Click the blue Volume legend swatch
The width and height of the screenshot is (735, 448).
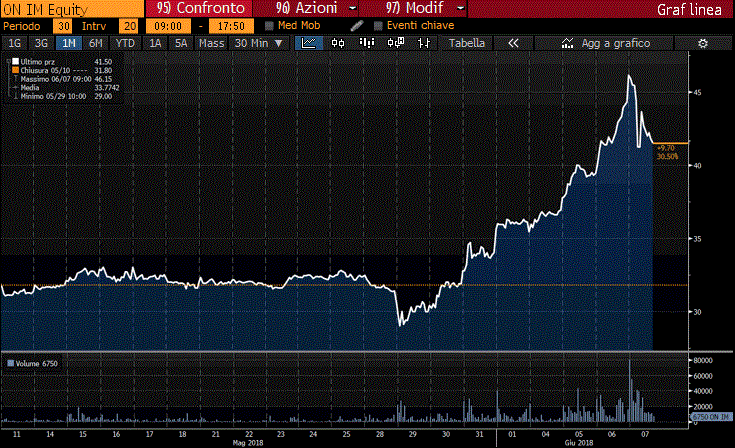tap(10, 364)
